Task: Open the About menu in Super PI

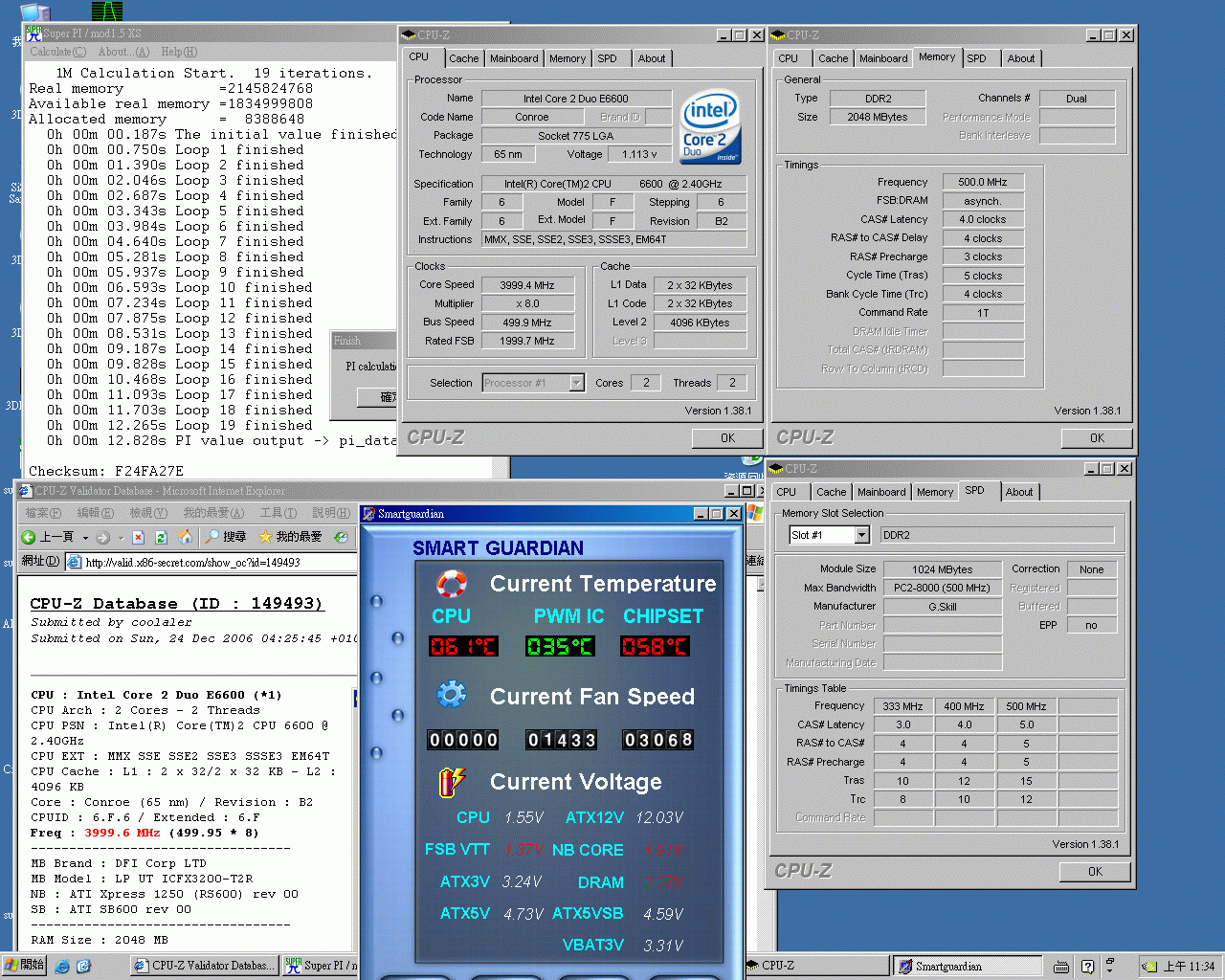Action: pyautogui.click(x=123, y=52)
